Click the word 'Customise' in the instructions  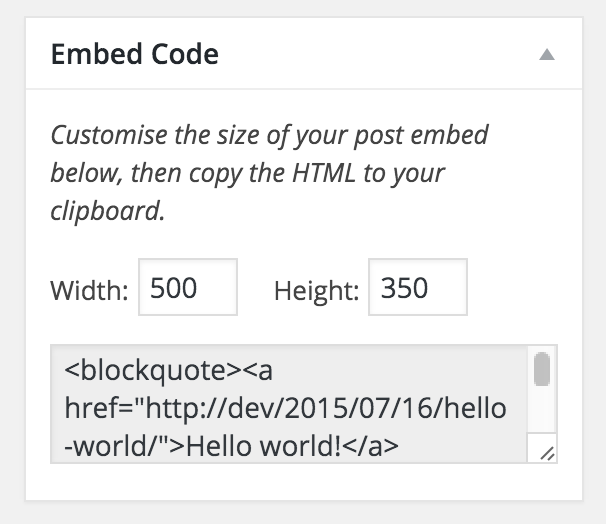coord(109,135)
